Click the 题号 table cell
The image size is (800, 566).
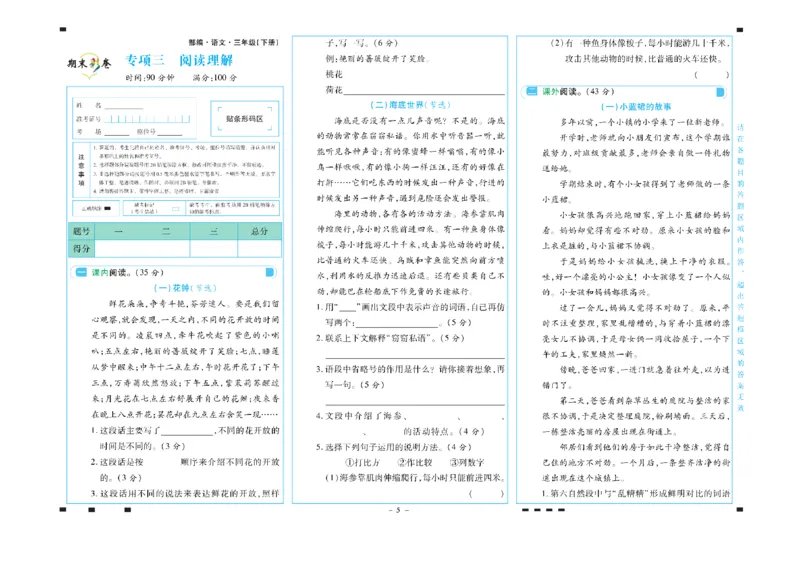coord(81,231)
